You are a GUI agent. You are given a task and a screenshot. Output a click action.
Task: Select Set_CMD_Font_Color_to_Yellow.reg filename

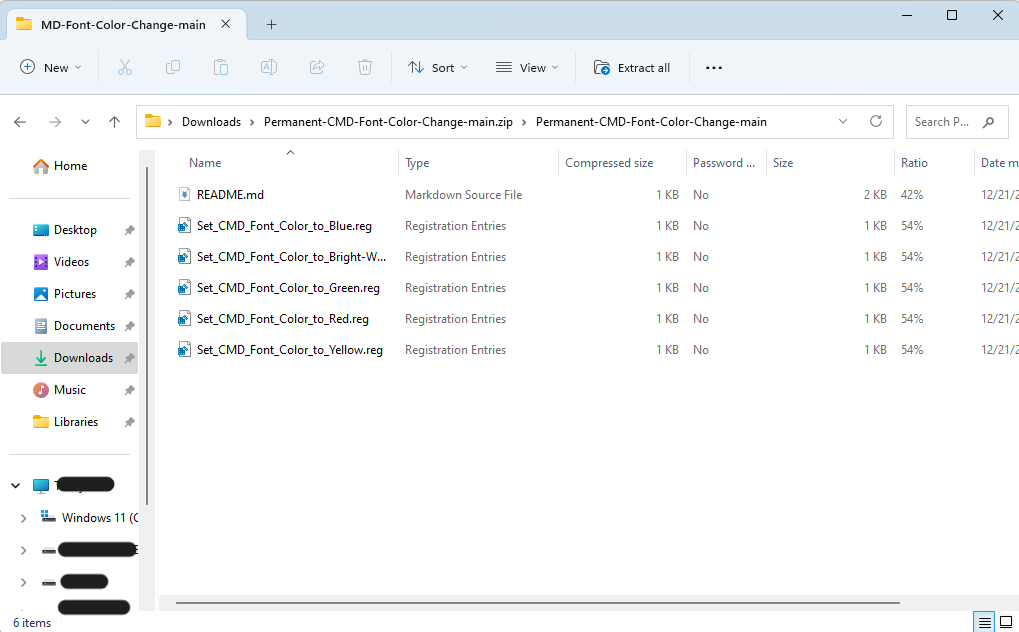tap(289, 350)
